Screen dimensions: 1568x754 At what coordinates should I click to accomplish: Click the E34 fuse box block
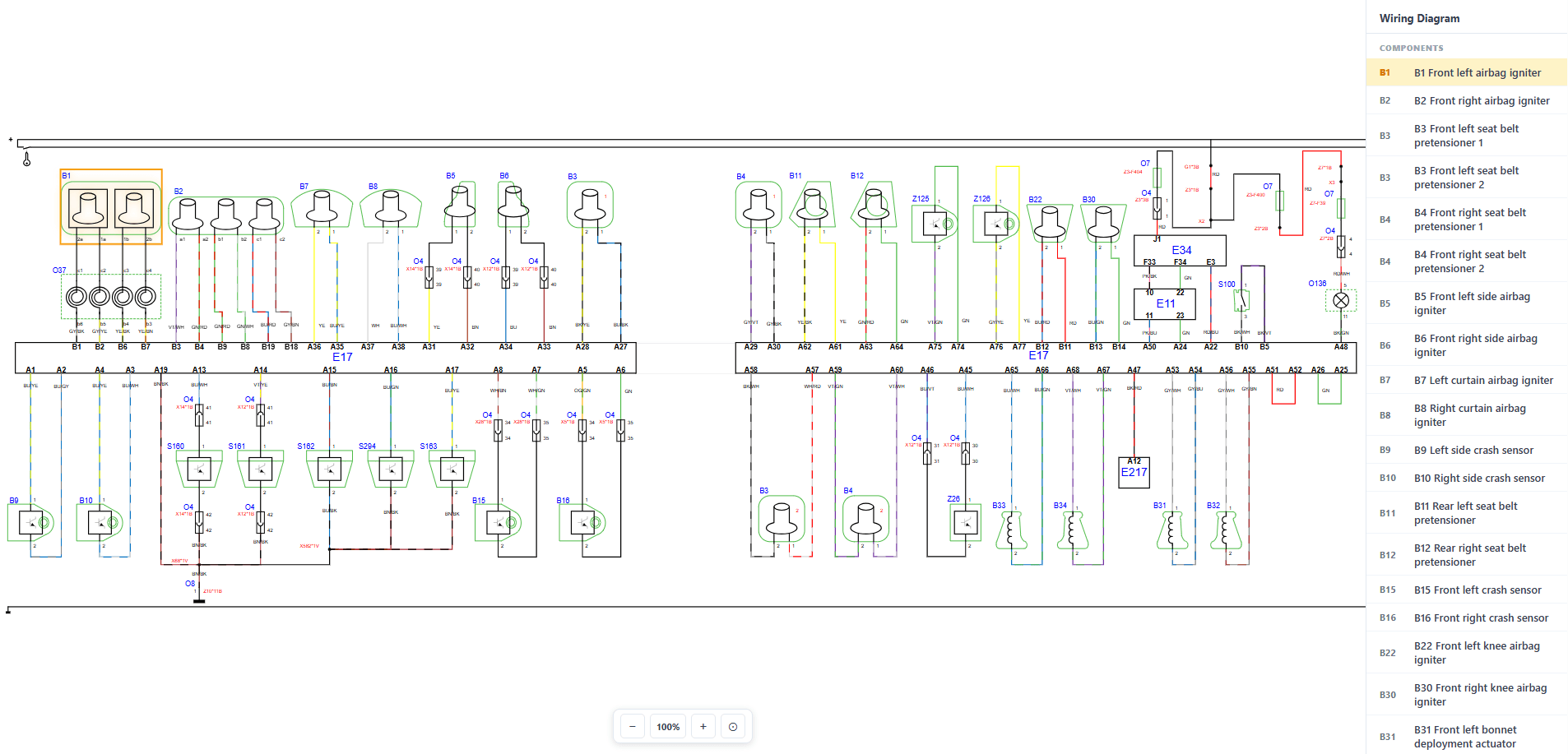coord(1180,251)
